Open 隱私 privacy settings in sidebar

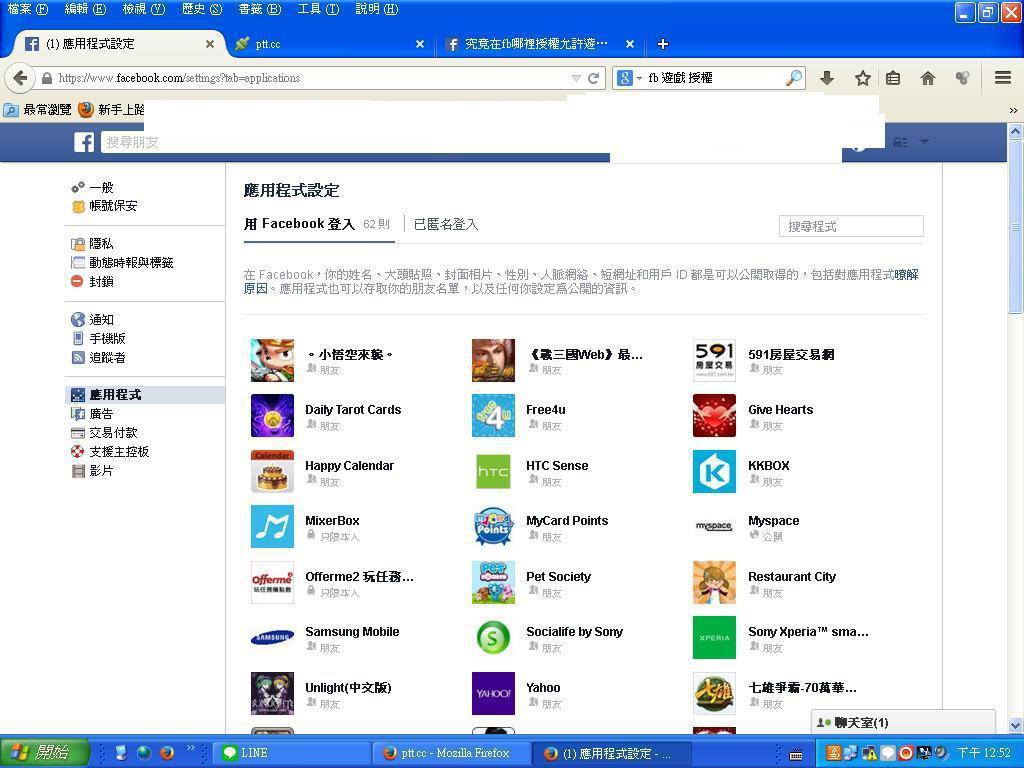point(101,243)
